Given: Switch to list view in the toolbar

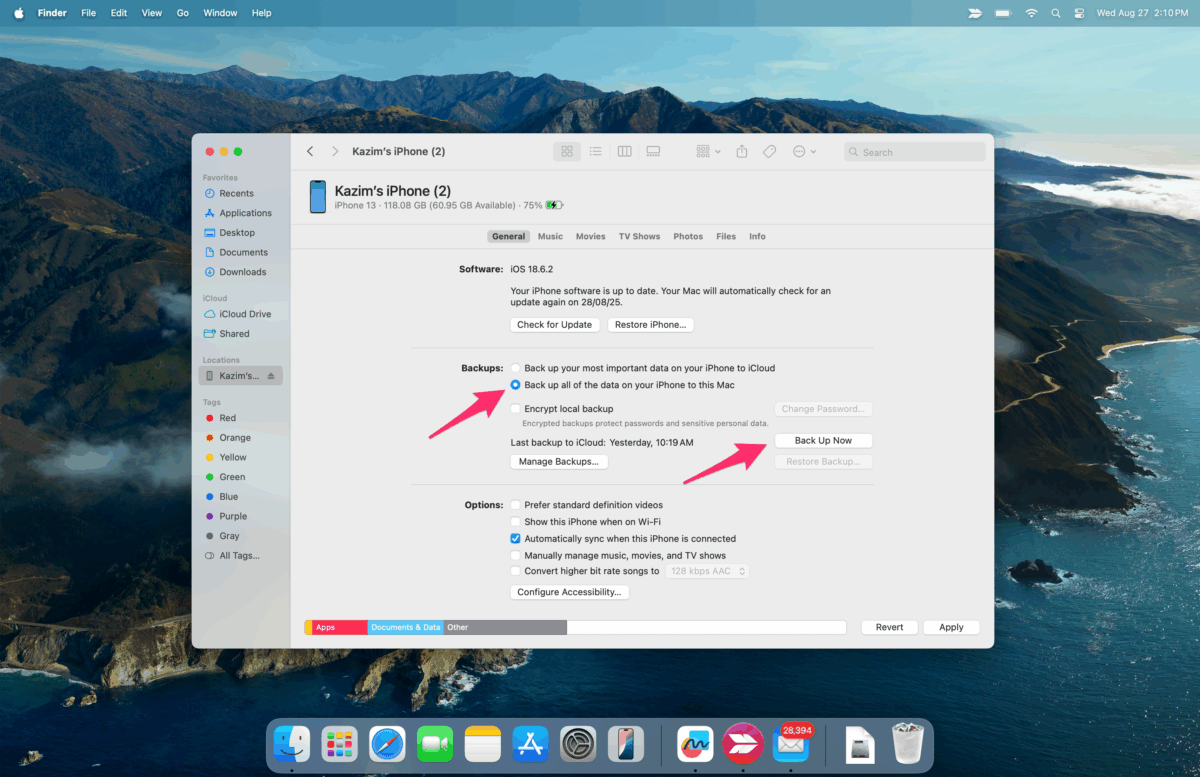Looking at the screenshot, I should [595, 151].
